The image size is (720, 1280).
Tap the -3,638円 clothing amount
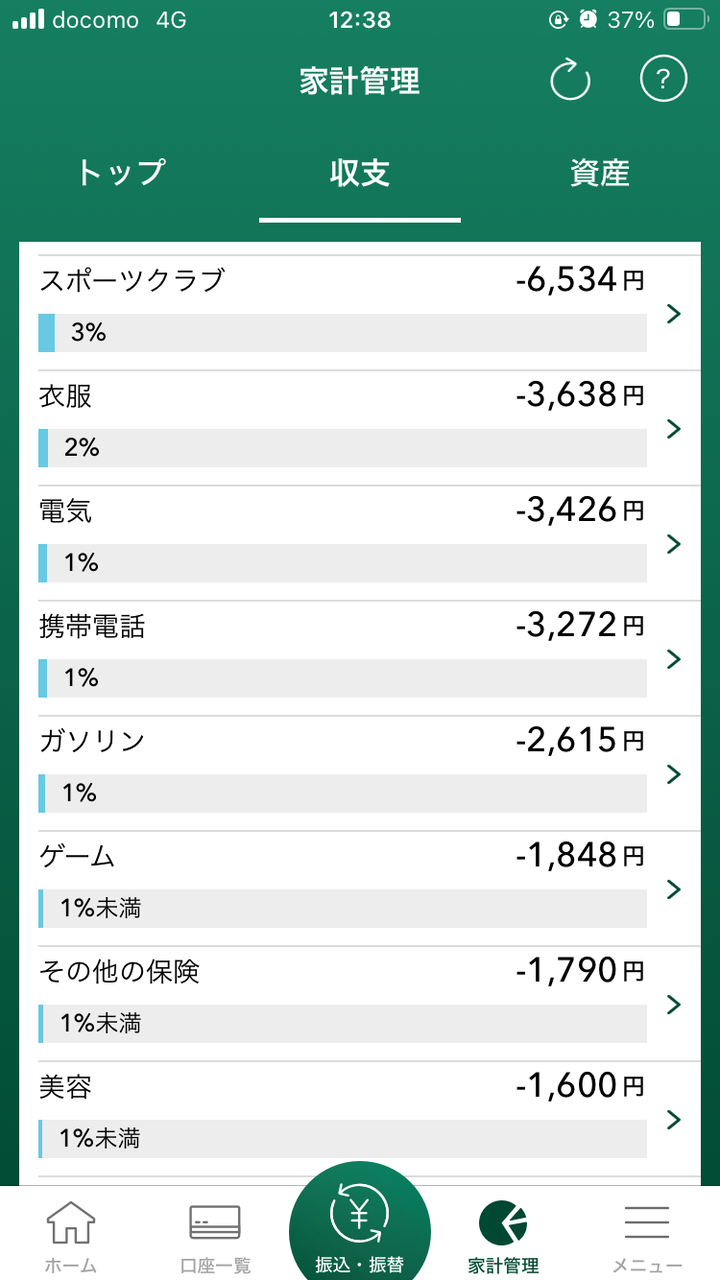coord(580,396)
